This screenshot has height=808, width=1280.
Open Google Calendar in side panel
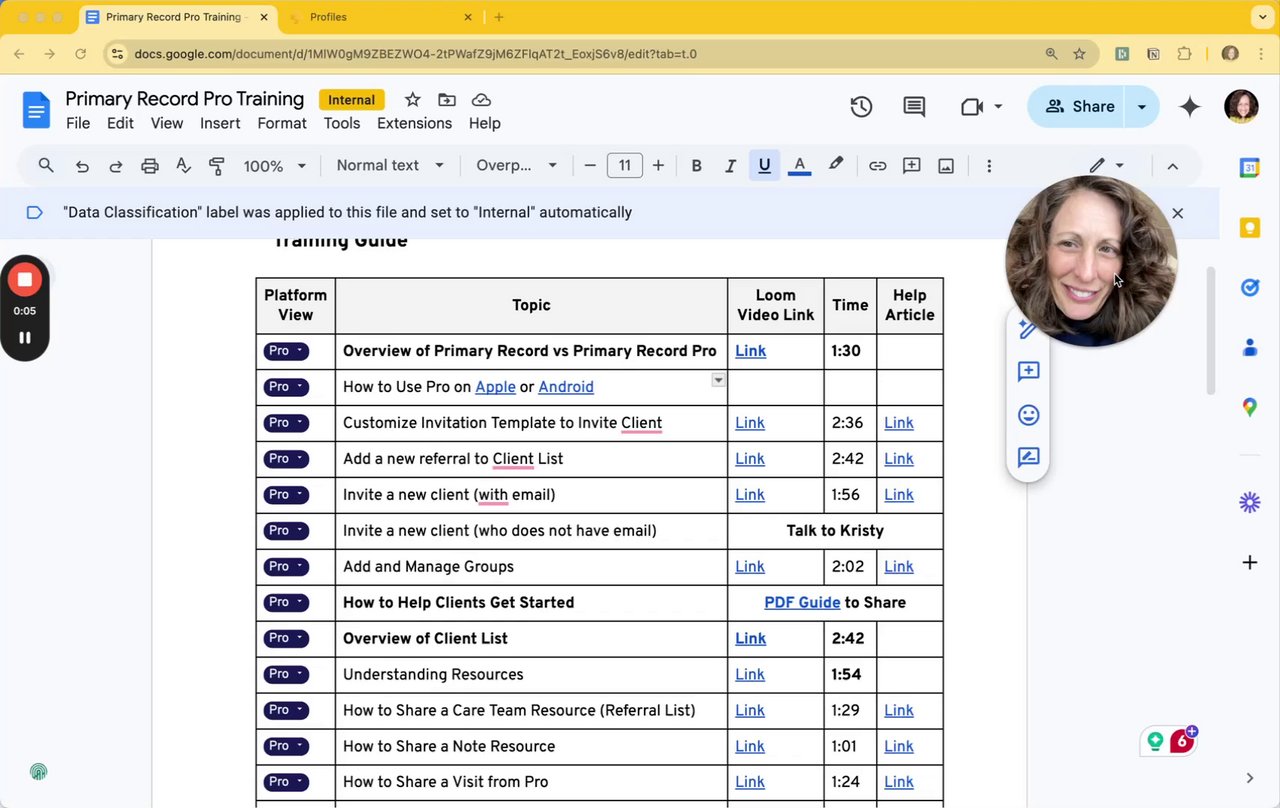1249,168
